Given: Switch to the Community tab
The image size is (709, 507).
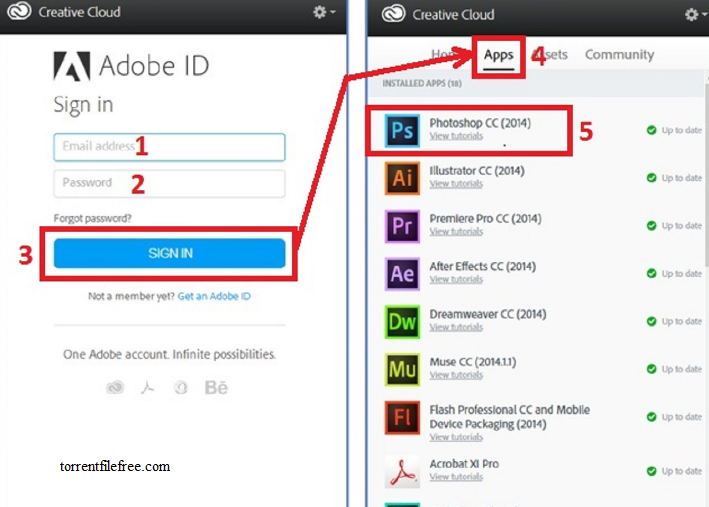Looking at the screenshot, I should [619, 55].
